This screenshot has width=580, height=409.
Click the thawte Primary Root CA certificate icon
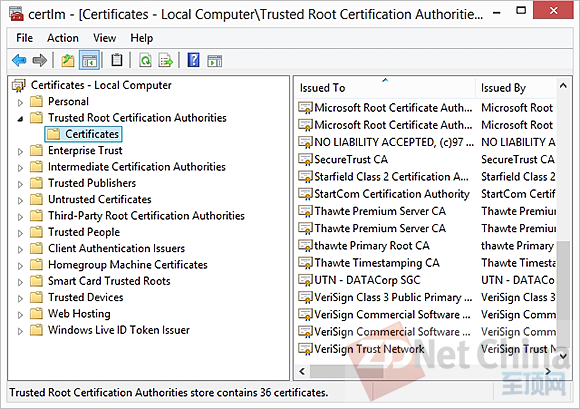tap(305, 246)
